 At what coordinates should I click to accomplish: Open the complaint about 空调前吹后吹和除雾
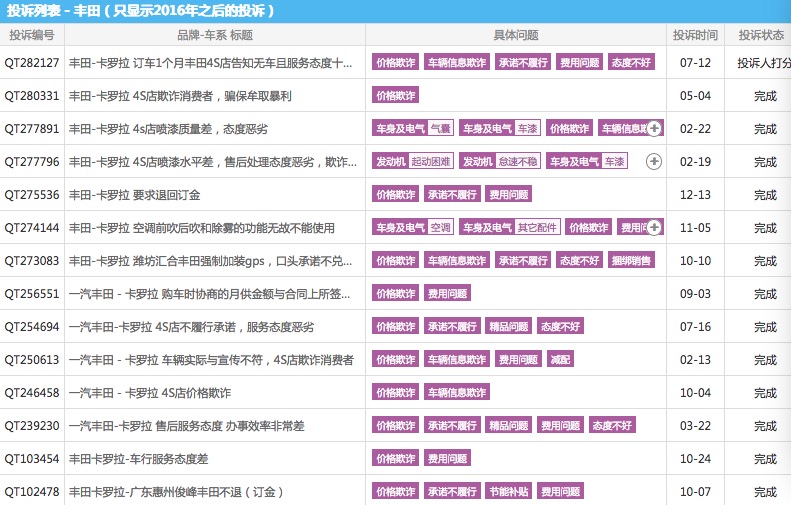tap(202, 228)
